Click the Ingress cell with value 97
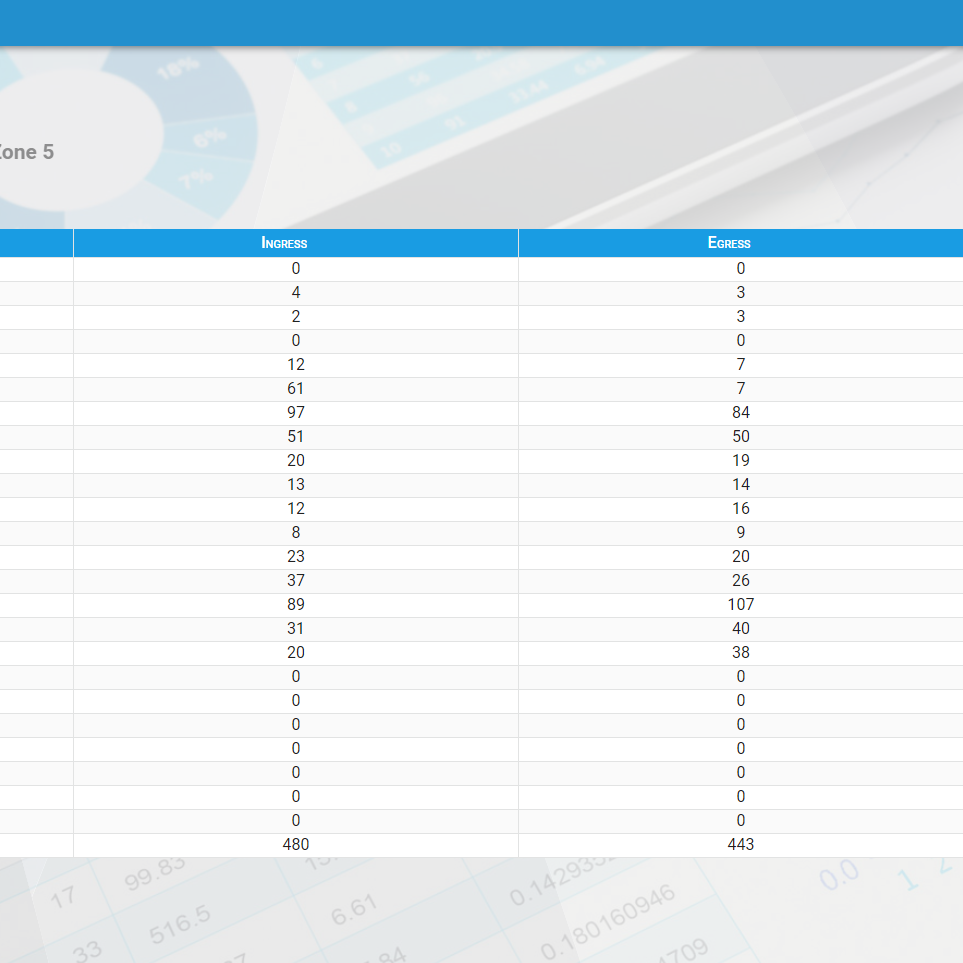The height and width of the screenshot is (963, 963). point(296,412)
